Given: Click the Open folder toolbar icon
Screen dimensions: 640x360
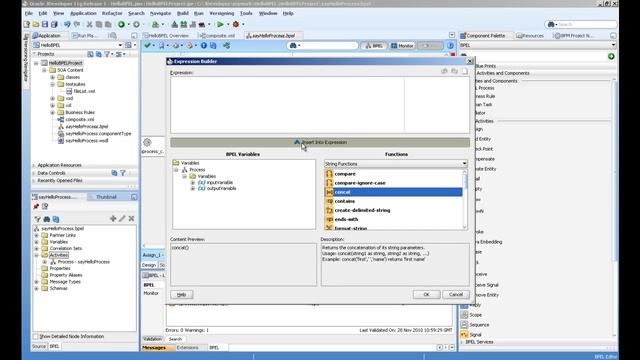Looking at the screenshot, I should pyautogui.click(x=36, y=24).
